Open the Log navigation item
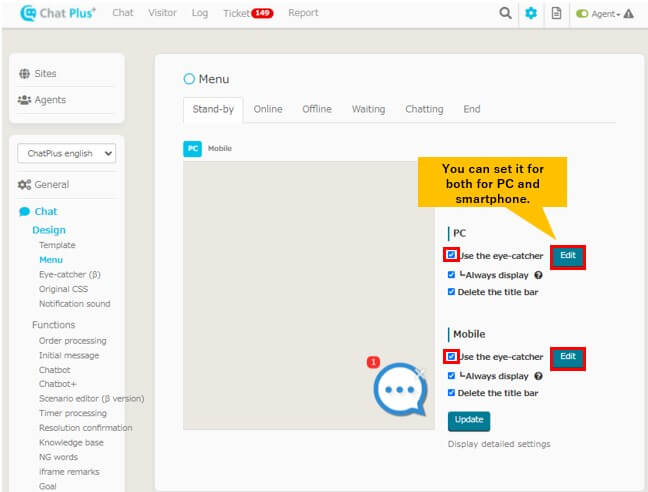Screen dimensions: 648x492 [200, 13]
